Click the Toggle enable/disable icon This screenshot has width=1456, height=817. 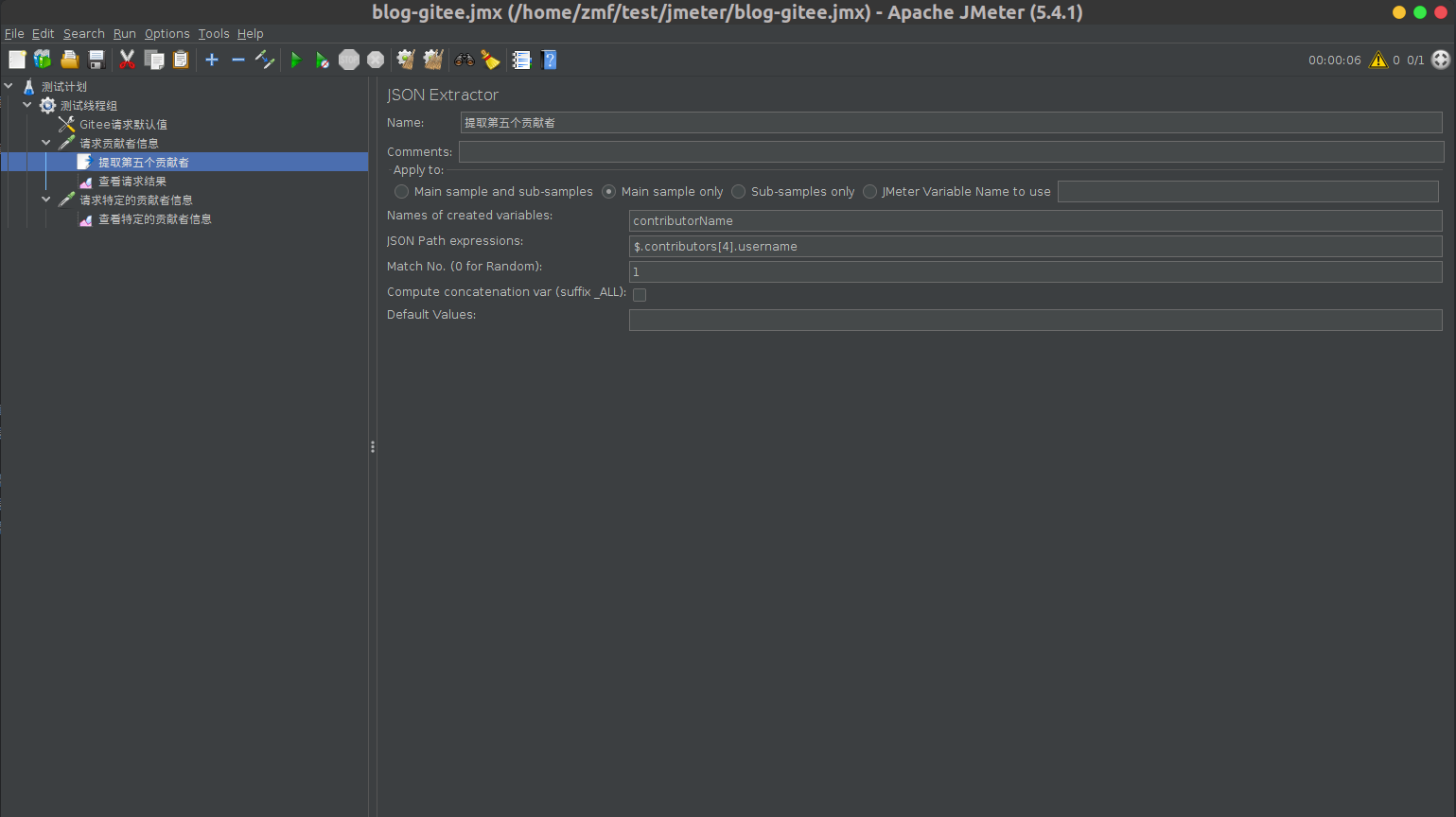pos(265,60)
